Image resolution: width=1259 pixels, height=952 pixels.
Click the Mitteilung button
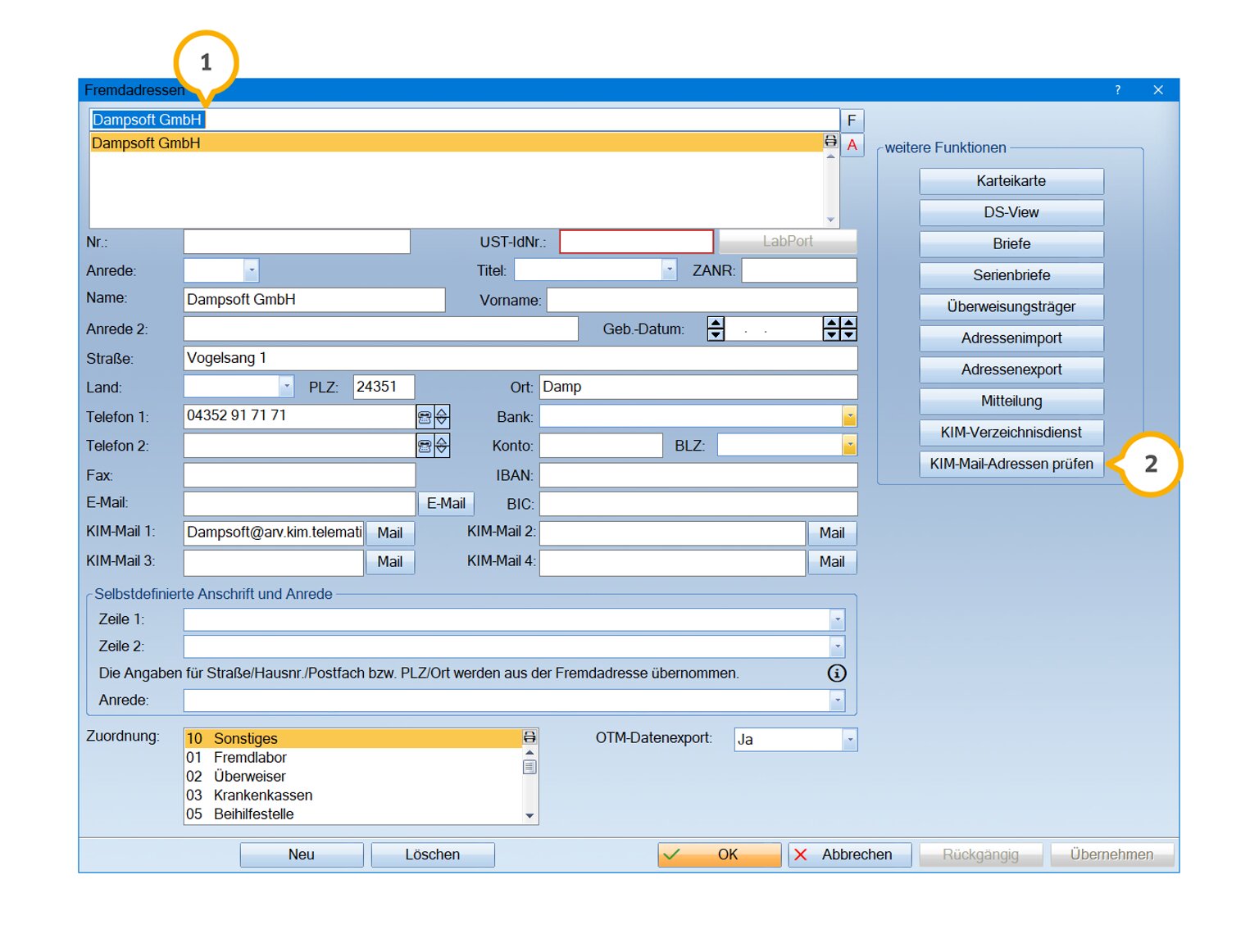click(x=1011, y=401)
